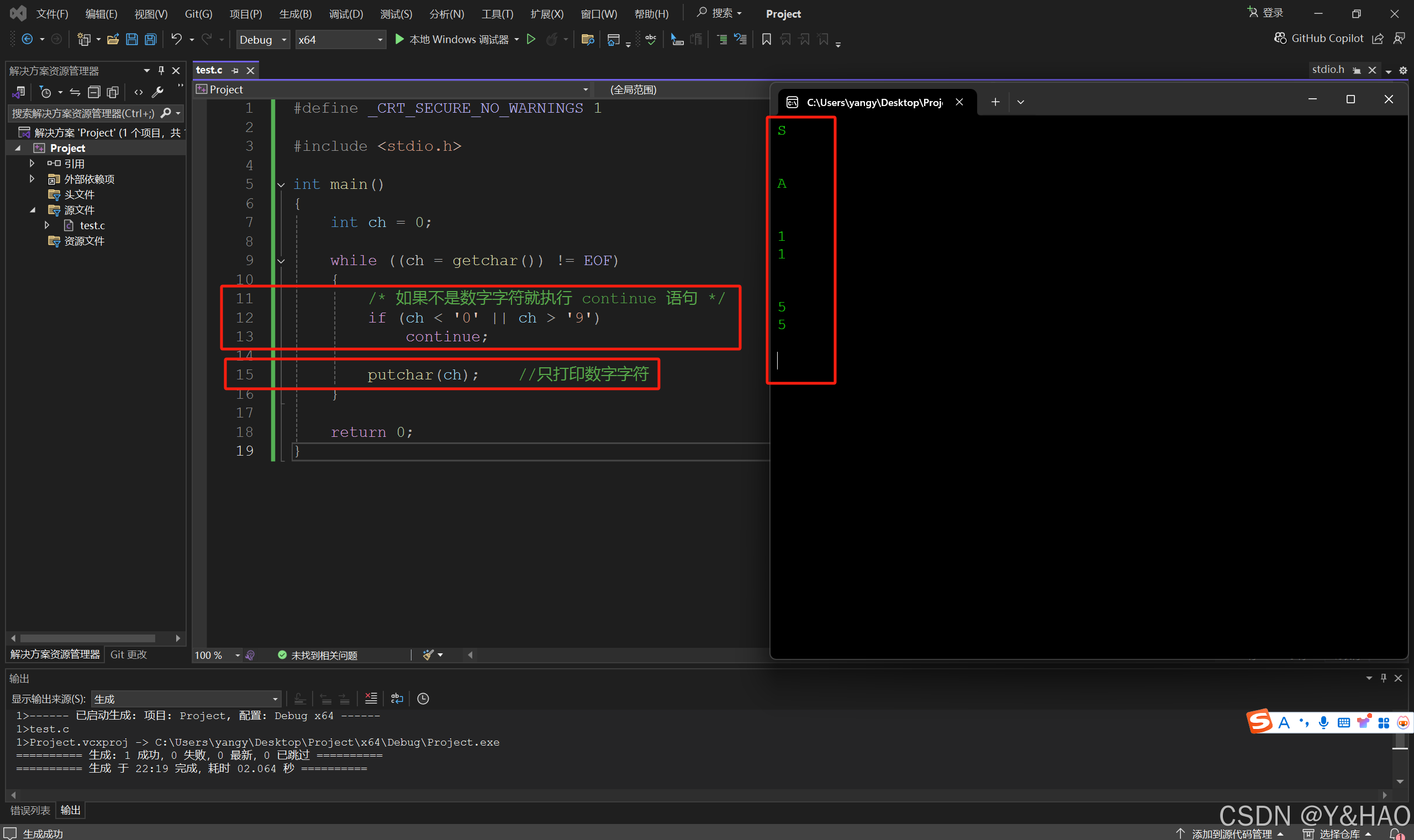Click 本地 Windows 调试器 run button

coord(452,39)
